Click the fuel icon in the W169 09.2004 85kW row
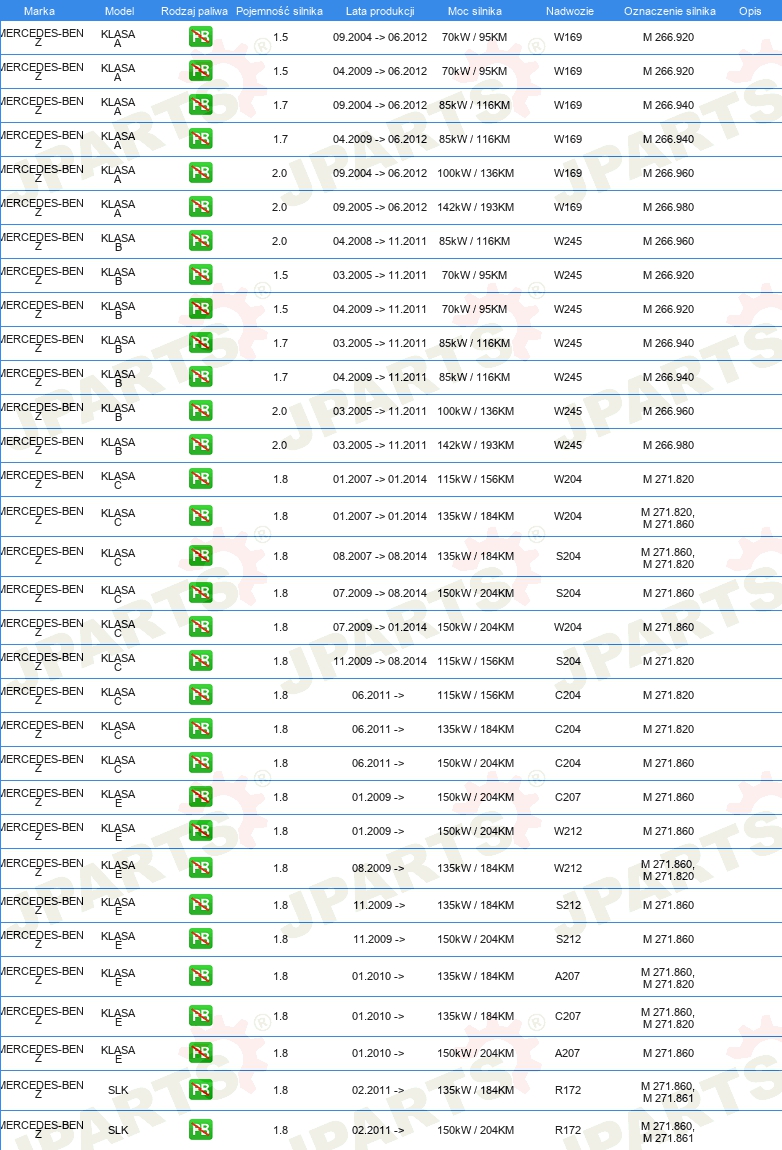The image size is (782, 1150). (x=200, y=105)
